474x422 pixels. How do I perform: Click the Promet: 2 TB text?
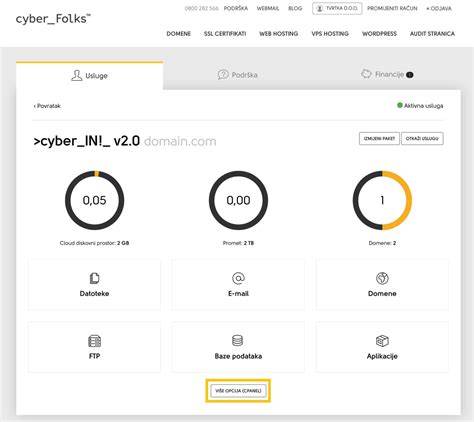(x=238, y=243)
